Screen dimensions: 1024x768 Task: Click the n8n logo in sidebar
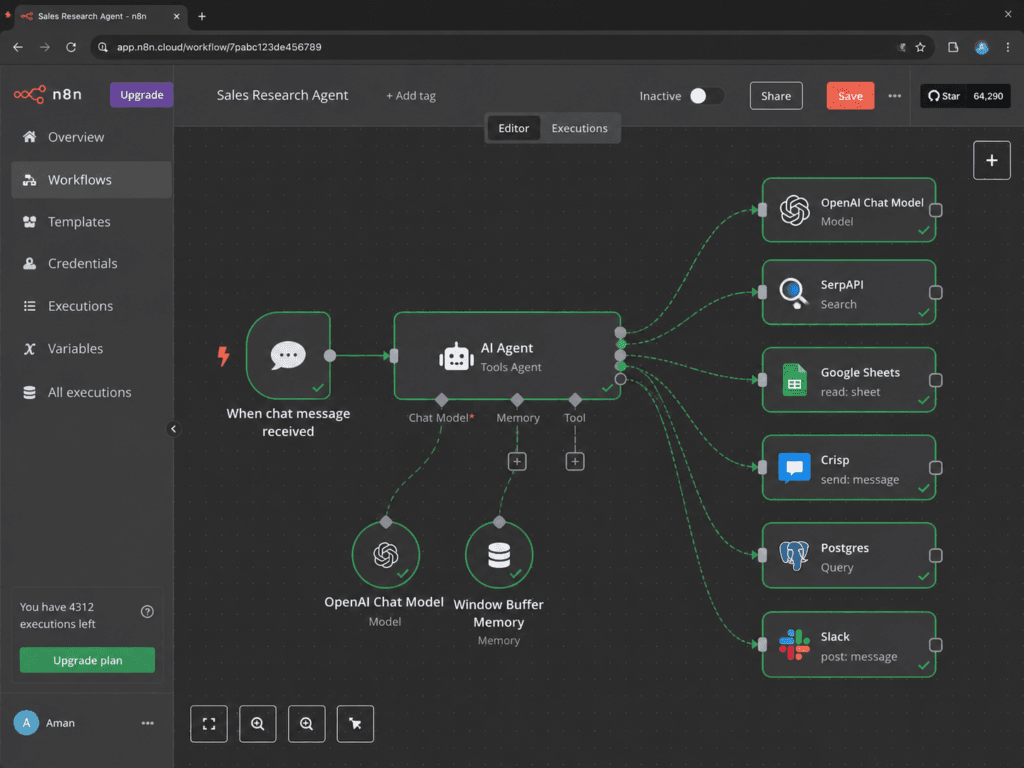[48, 94]
